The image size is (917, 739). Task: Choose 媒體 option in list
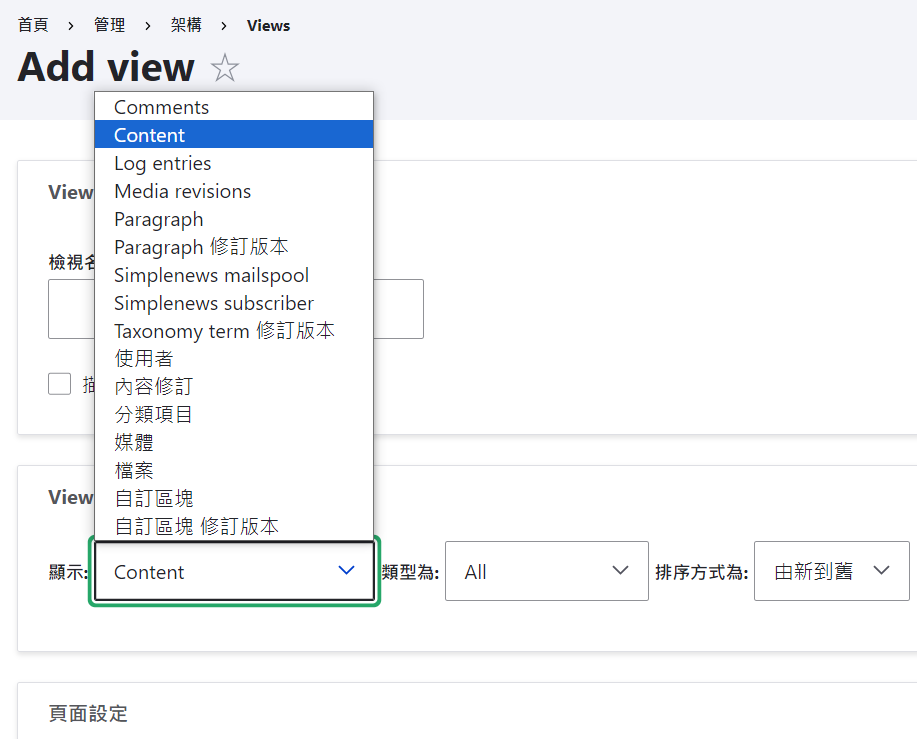(x=134, y=442)
